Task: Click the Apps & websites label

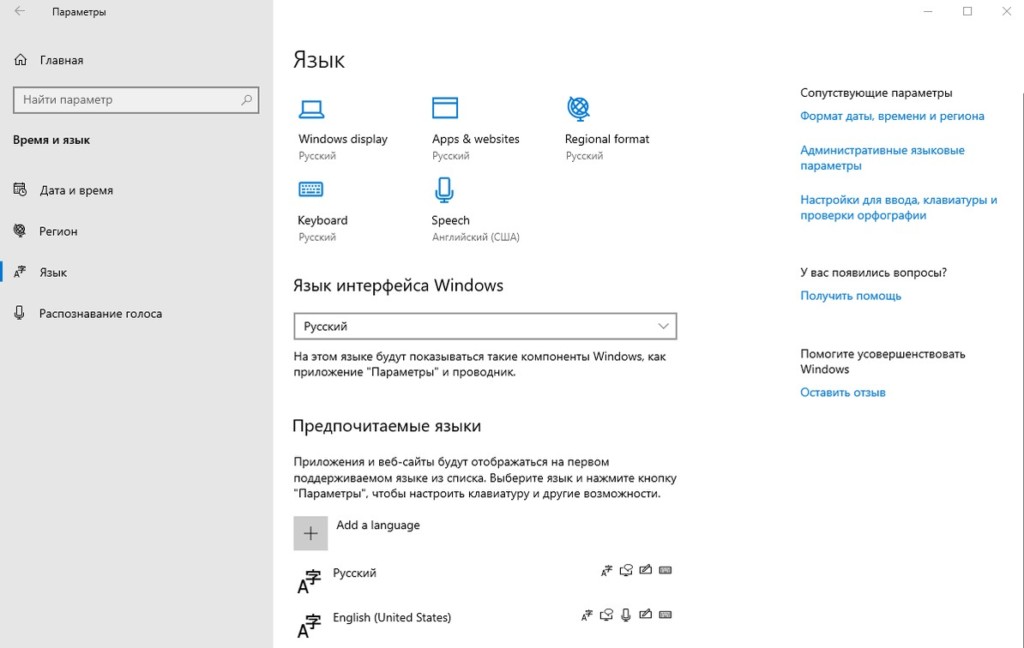Action: point(475,139)
